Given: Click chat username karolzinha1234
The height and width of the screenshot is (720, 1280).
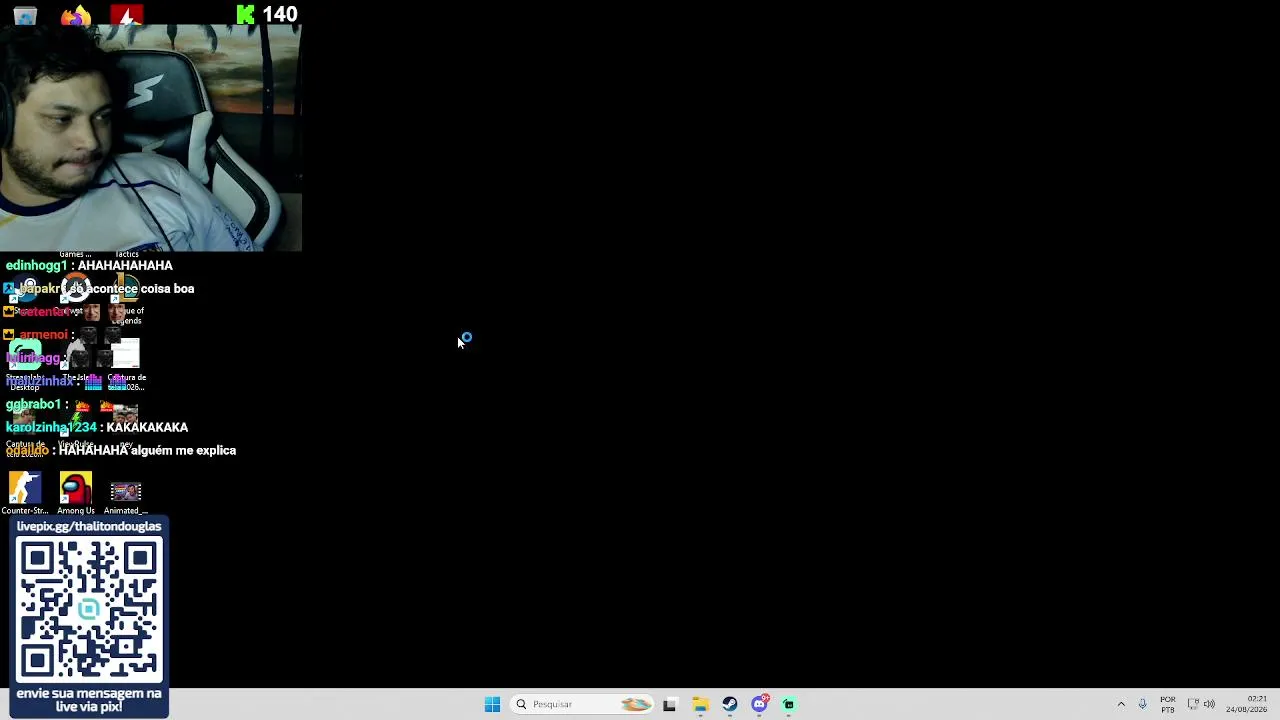Looking at the screenshot, I should point(51,427).
